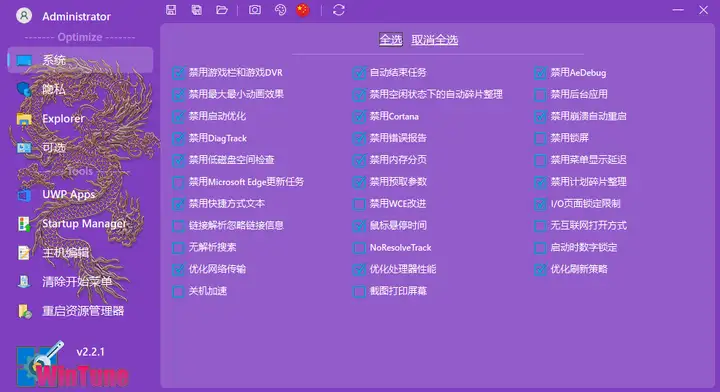The image size is (720, 392).
Task: Click the save icon in top toolbar
Action: pyautogui.click(x=171, y=10)
